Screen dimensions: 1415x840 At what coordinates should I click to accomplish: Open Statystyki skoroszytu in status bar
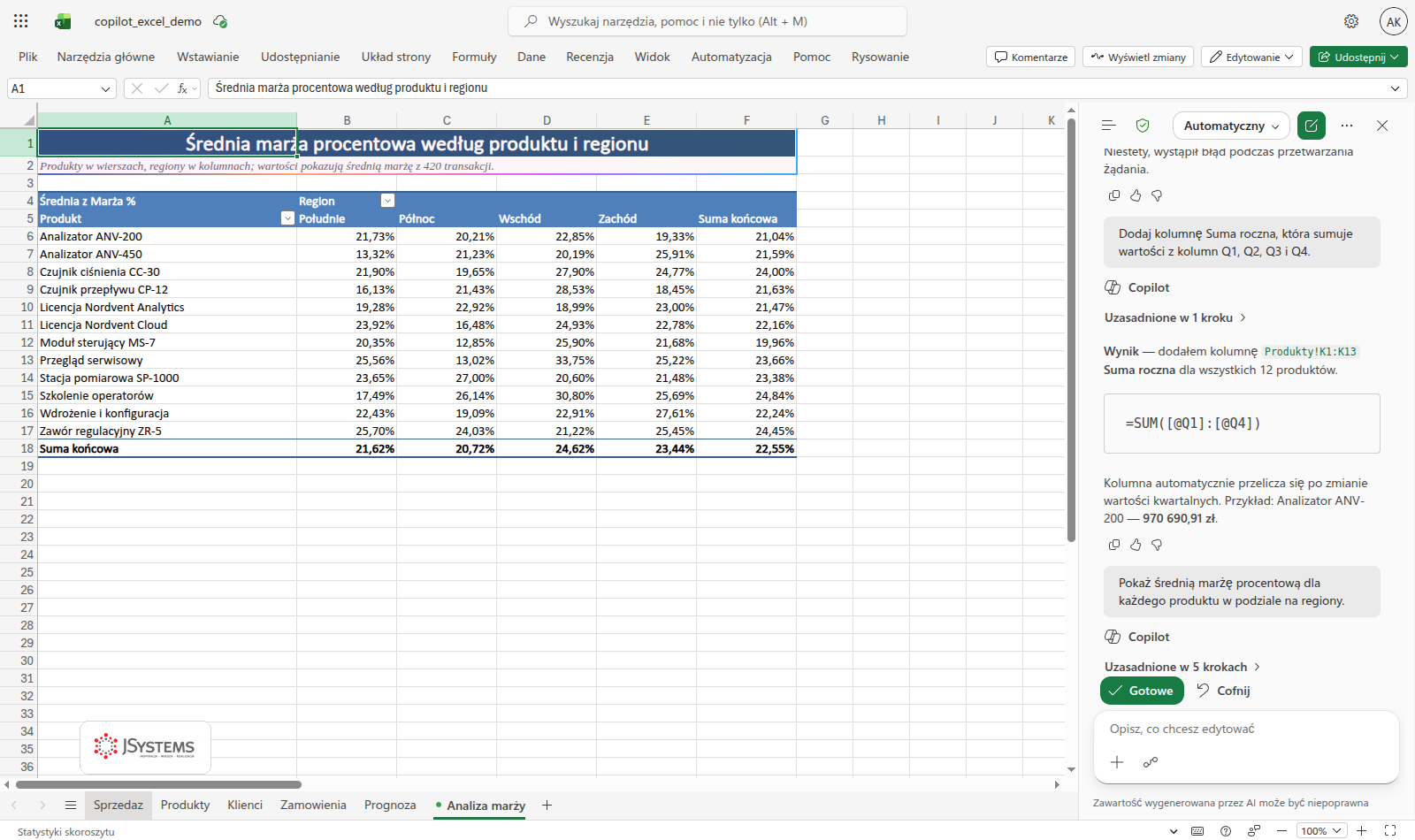click(66, 832)
